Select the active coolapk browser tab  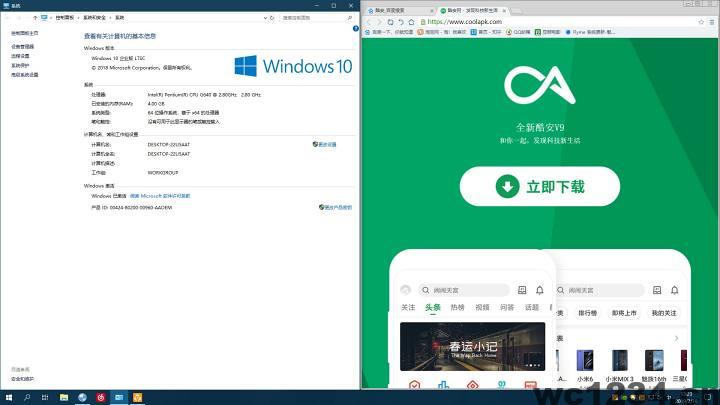(472, 10)
